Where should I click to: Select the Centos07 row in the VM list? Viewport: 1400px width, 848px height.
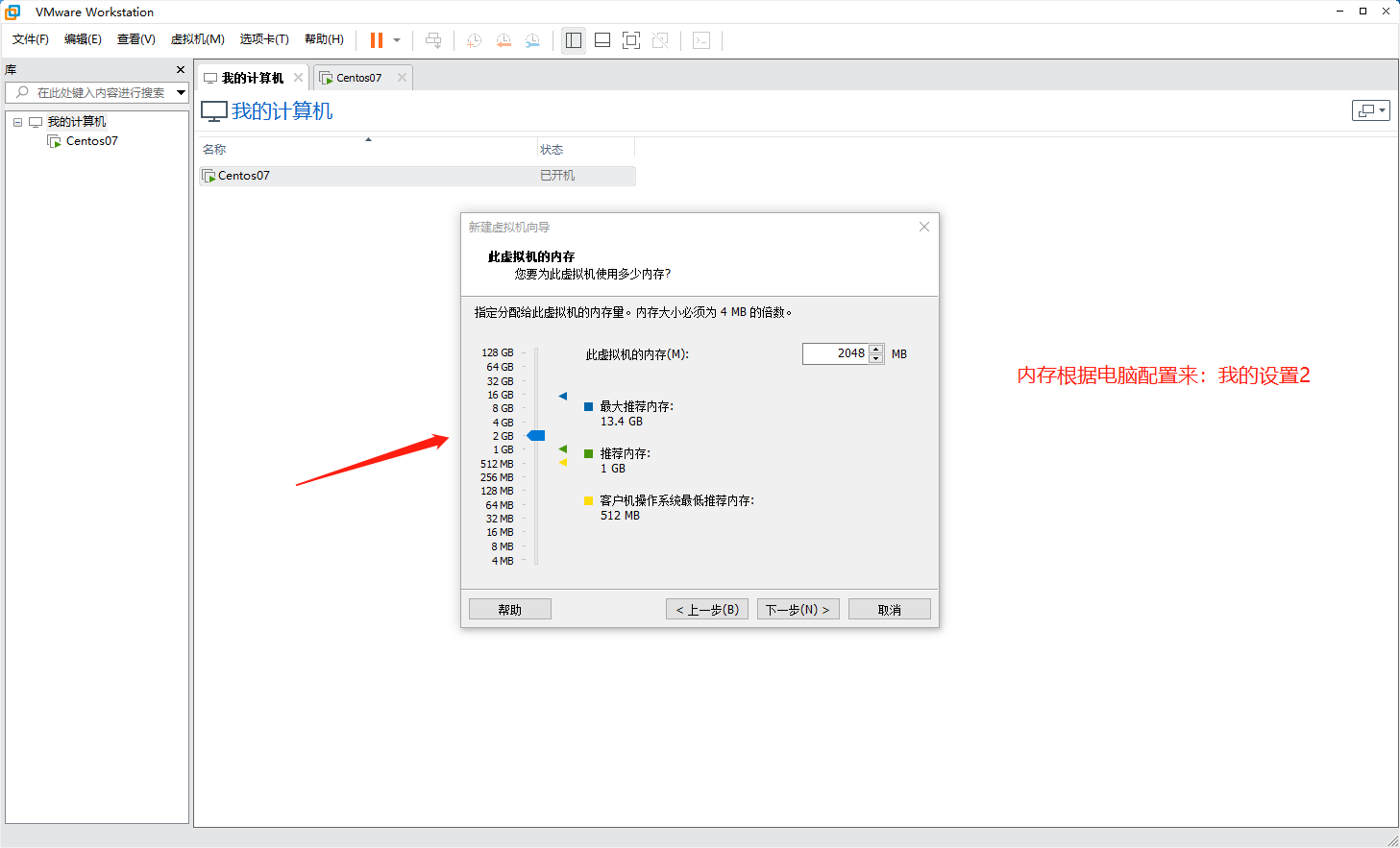tap(417, 176)
